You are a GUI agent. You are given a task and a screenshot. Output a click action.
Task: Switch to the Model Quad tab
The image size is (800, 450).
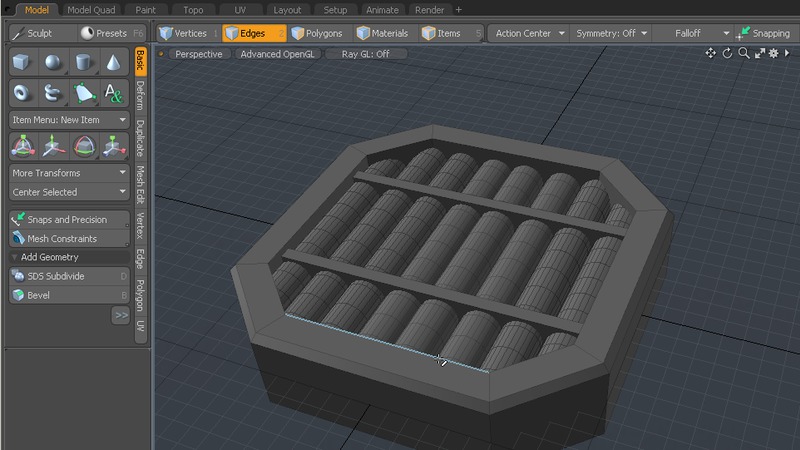[92, 9]
